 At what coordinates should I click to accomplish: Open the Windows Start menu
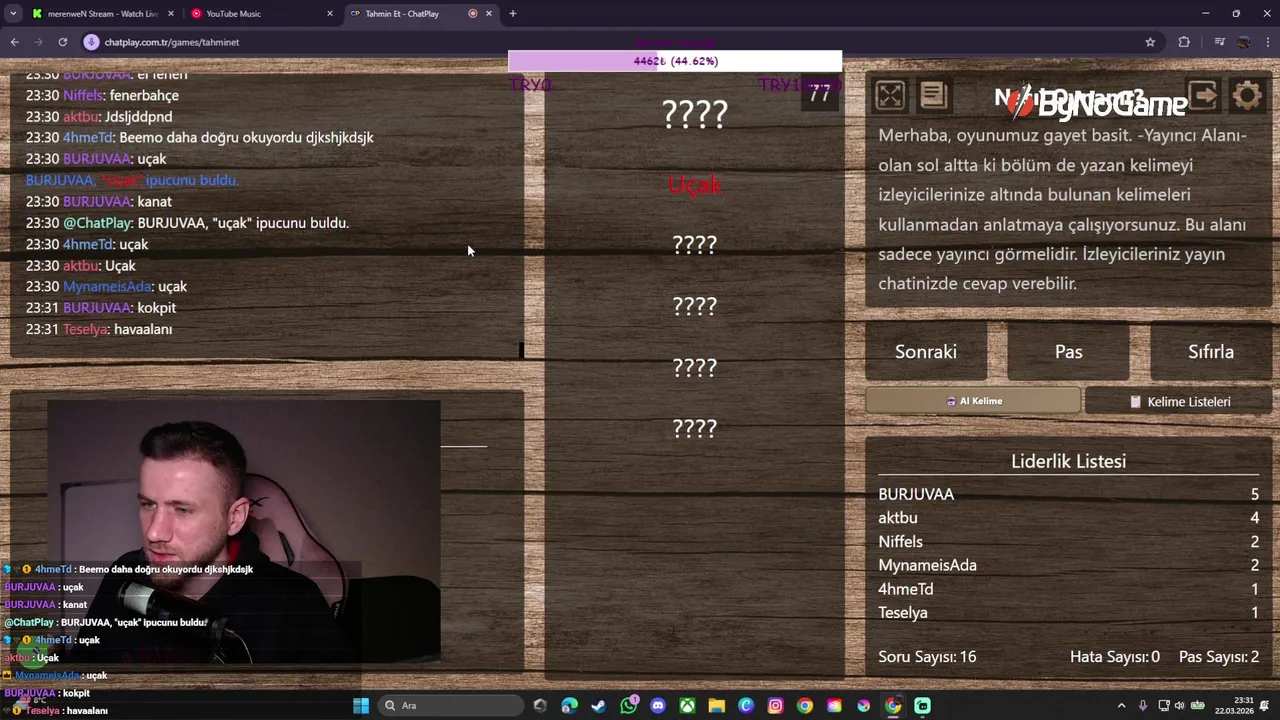361,706
